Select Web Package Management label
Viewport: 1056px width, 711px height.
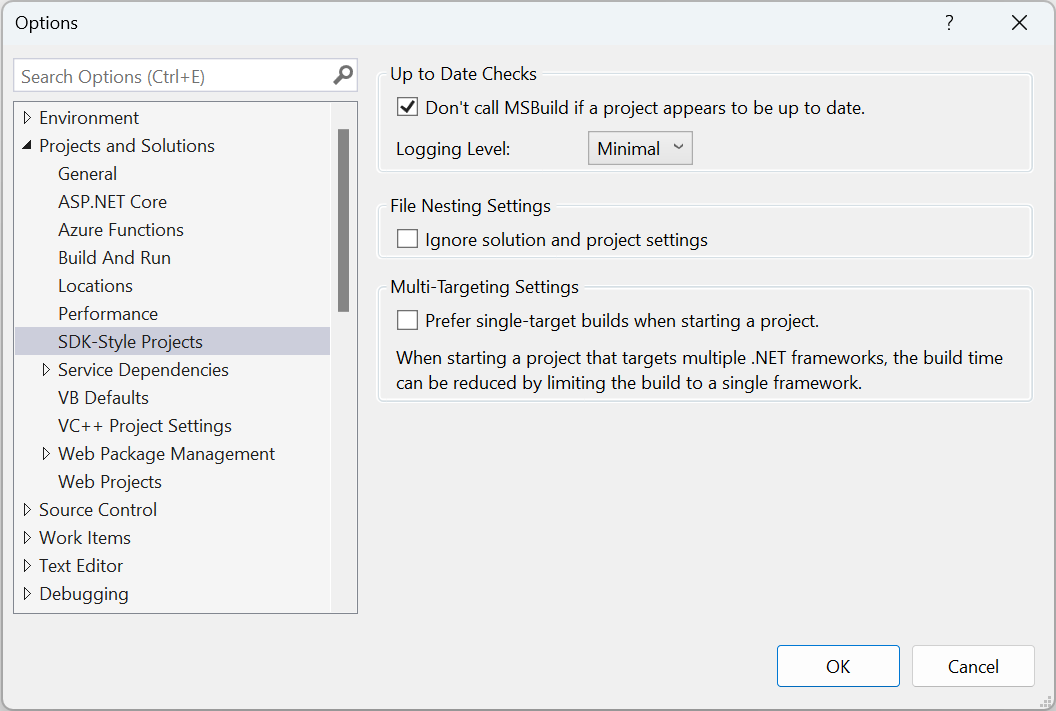coord(166,454)
